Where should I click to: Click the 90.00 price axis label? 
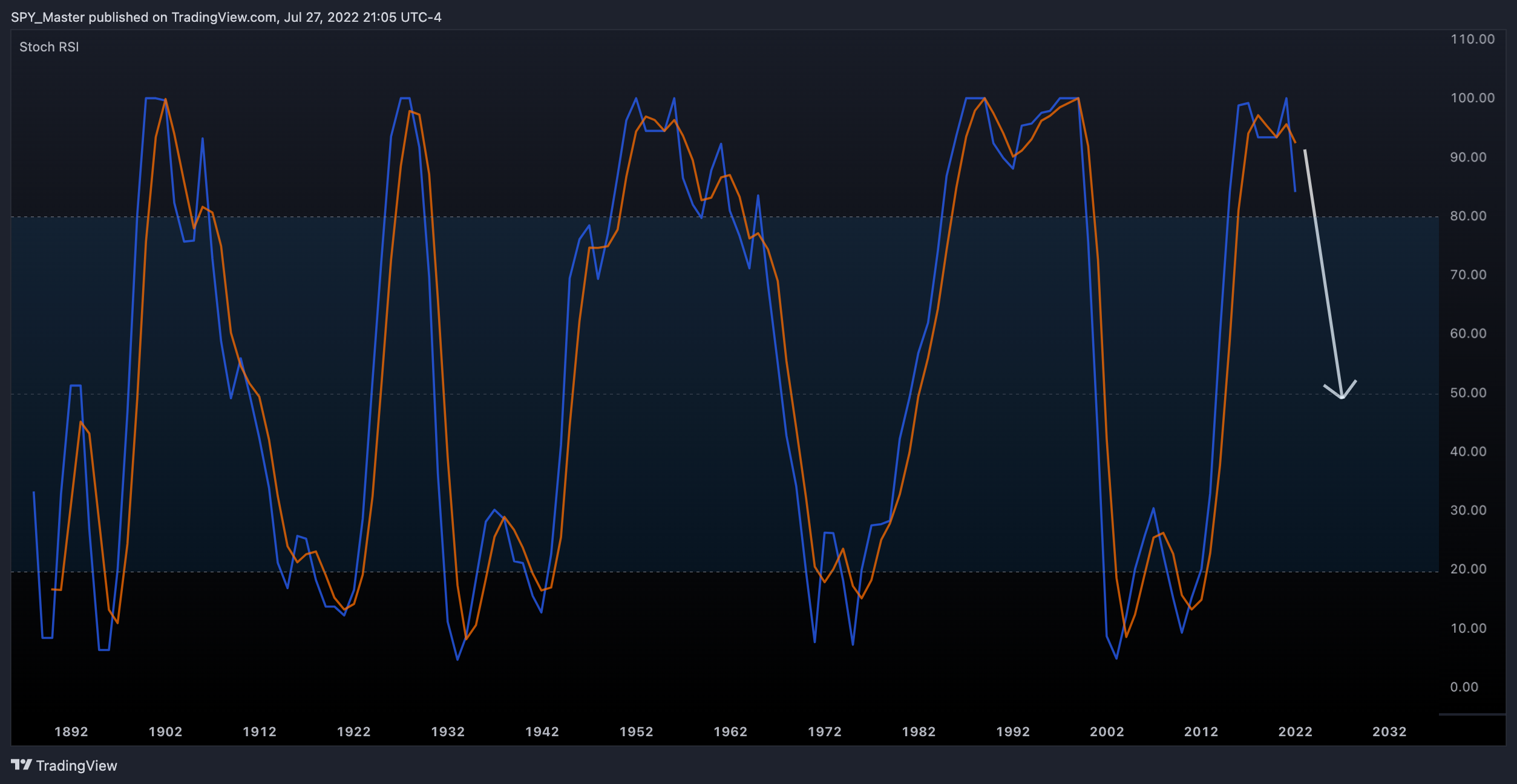pos(1468,157)
